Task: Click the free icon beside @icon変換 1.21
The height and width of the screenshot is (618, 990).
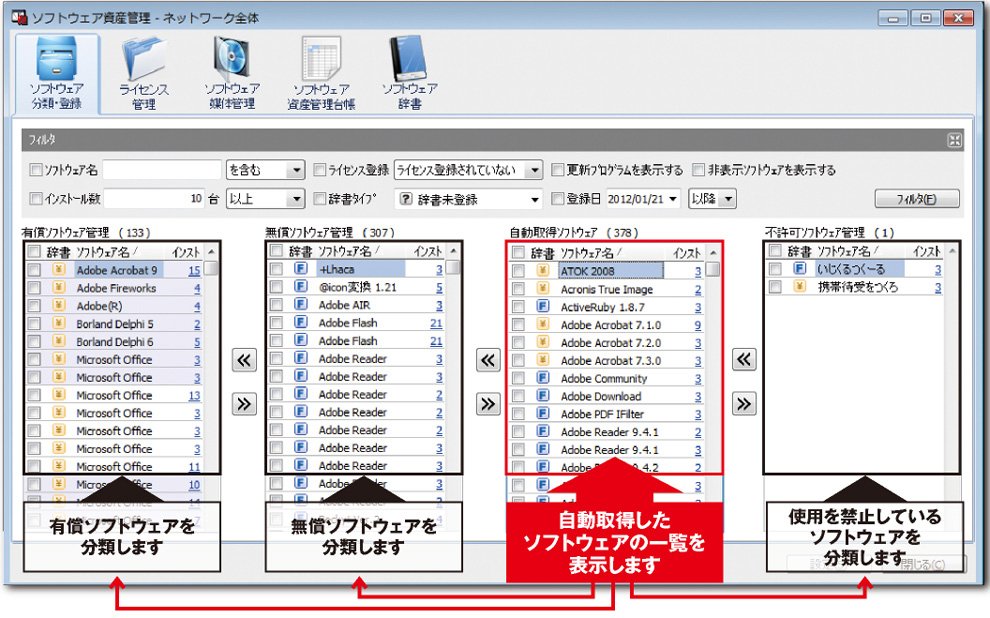Action: click(x=301, y=287)
